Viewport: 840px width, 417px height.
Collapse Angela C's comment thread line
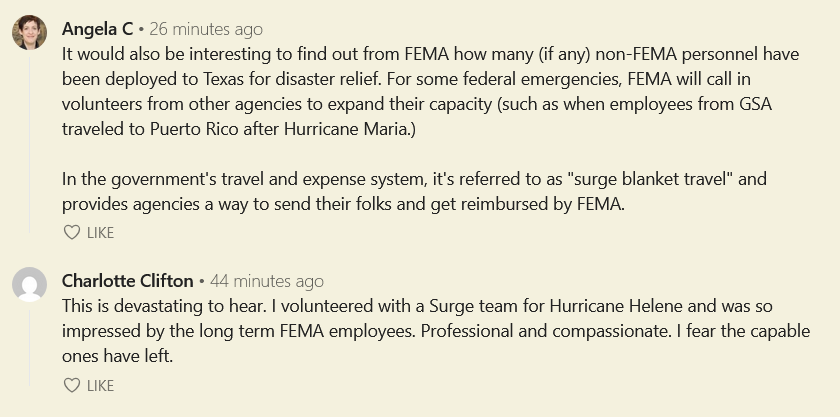click(29, 142)
